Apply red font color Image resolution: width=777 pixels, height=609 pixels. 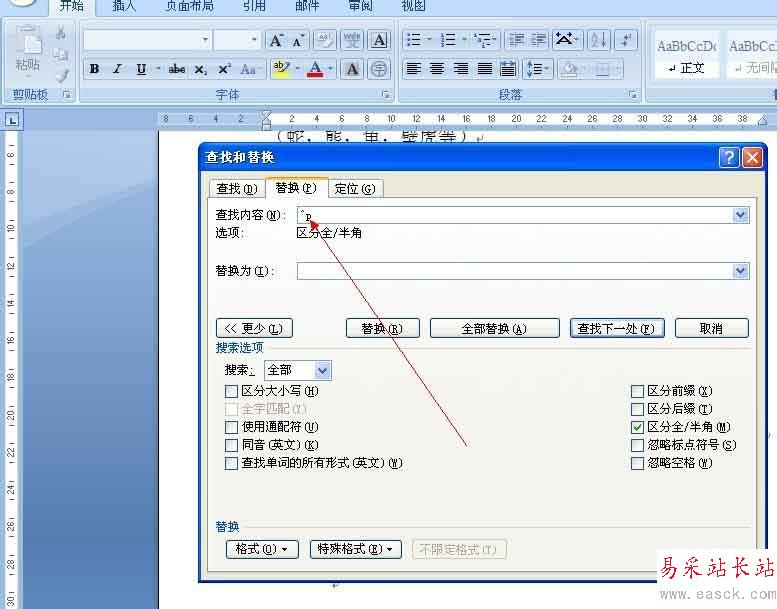(315, 69)
